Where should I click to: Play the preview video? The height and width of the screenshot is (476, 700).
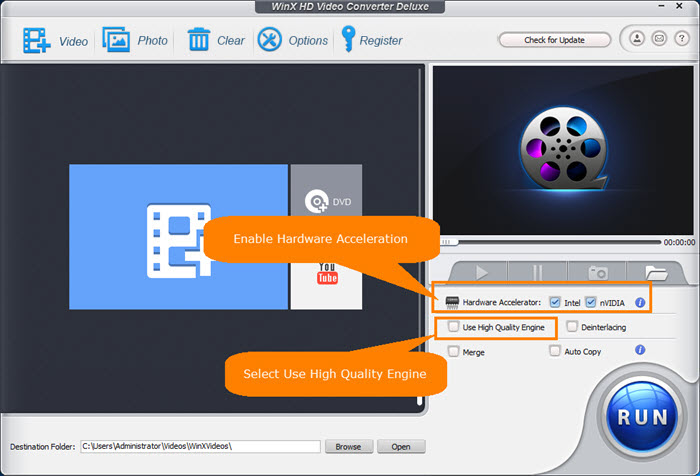click(x=481, y=272)
